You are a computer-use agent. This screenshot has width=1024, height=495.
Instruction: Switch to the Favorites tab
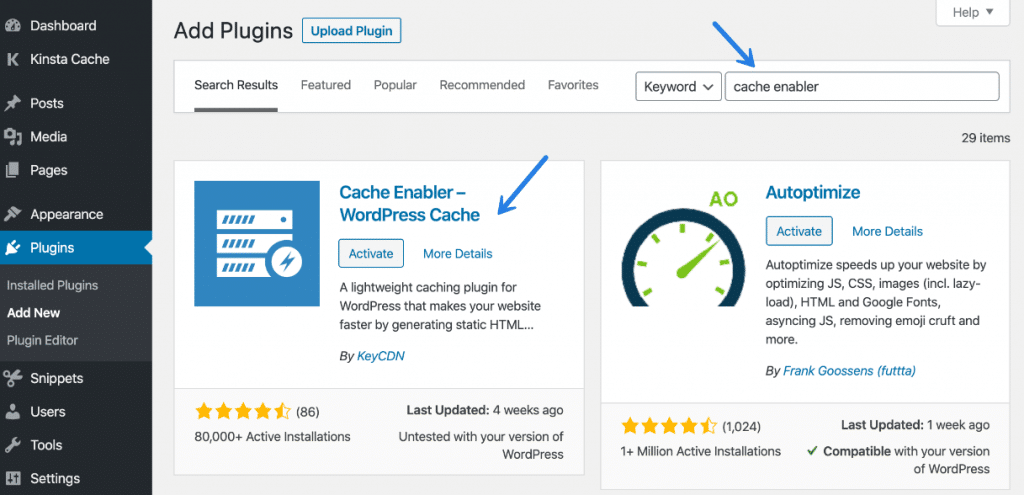[x=573, y=85]
